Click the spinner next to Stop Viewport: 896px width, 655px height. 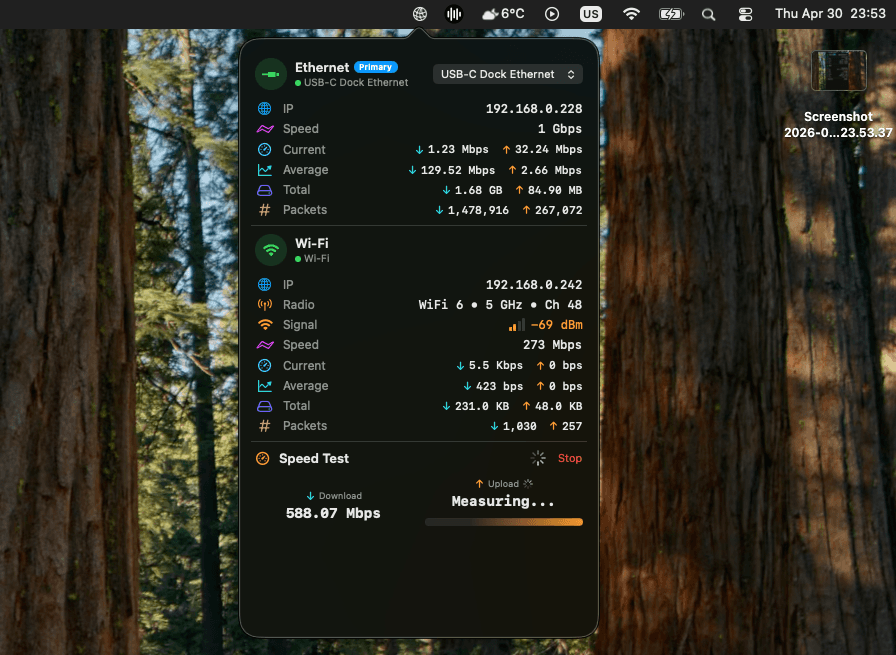pos(538,458)
